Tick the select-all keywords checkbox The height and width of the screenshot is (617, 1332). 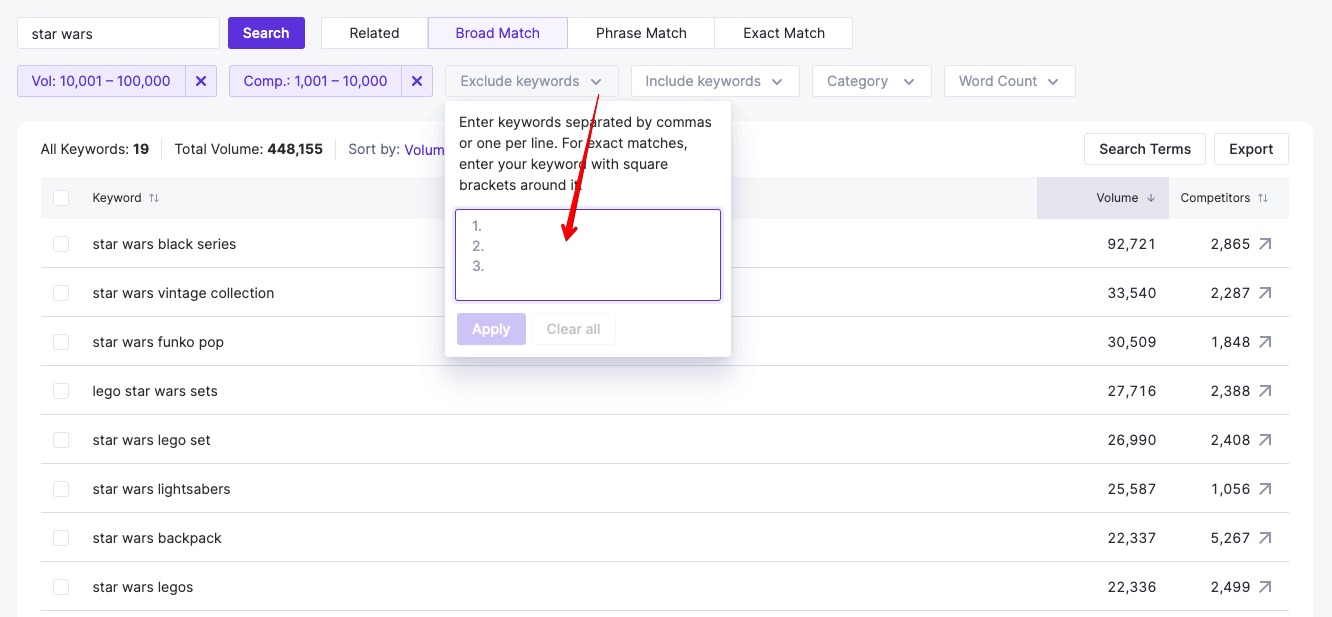(x=61, y=198)
